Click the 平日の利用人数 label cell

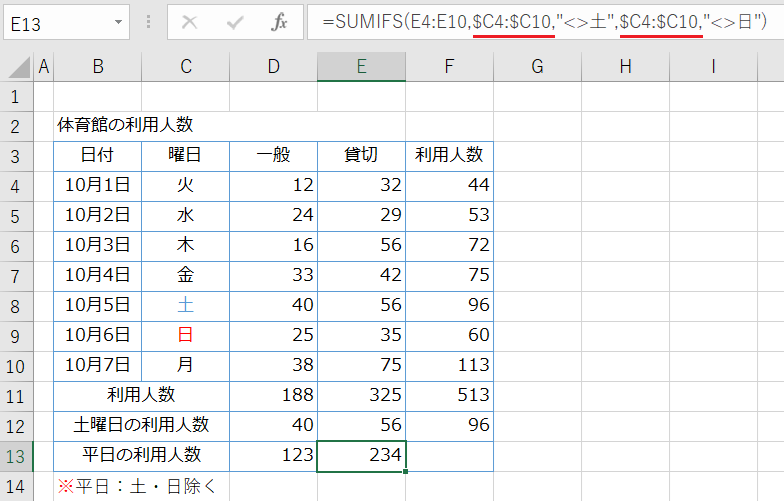click(142, 456)
